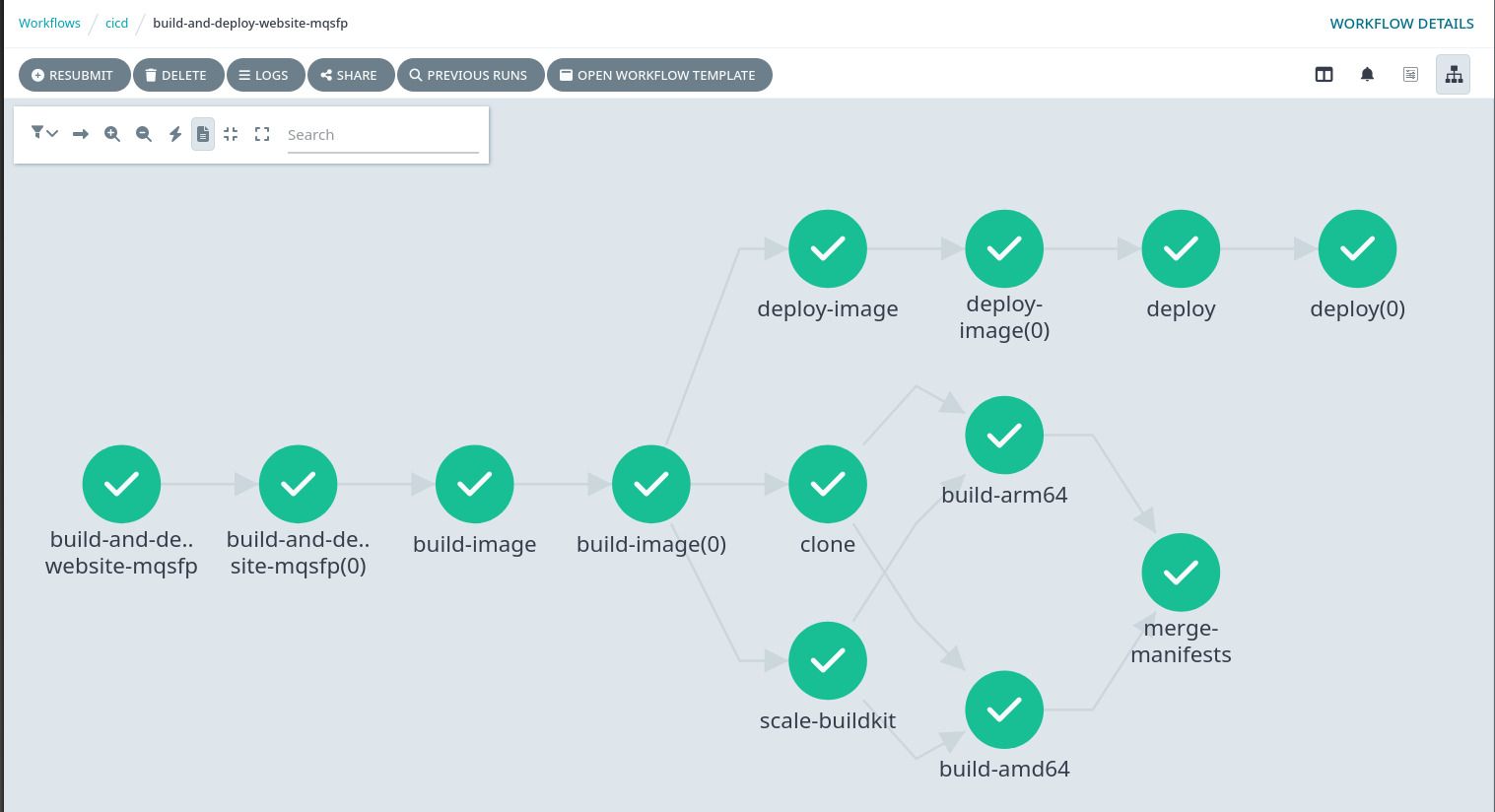
Task: Select the merge-manifests node in the graph
Action: pyautogui.click(x=1181, y=572)
